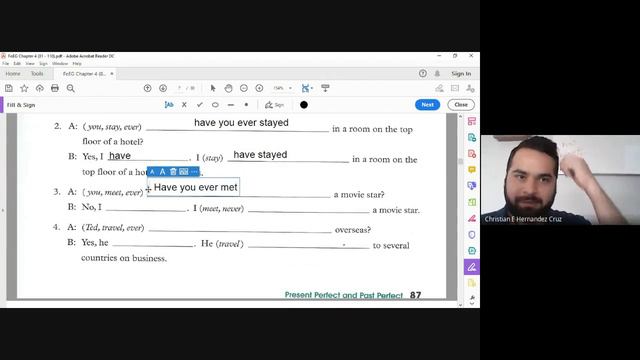Go to the next page with down arrow
Image resolution: width=640 pixels, height=360 pixels.
[163, 88]
